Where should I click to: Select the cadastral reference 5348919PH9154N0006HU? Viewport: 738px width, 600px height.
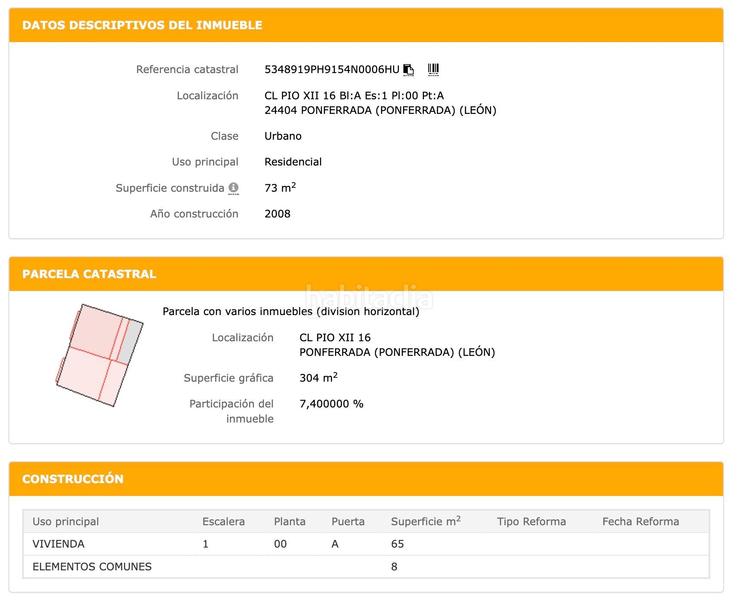pyautogui.click(x=331, y=70)
